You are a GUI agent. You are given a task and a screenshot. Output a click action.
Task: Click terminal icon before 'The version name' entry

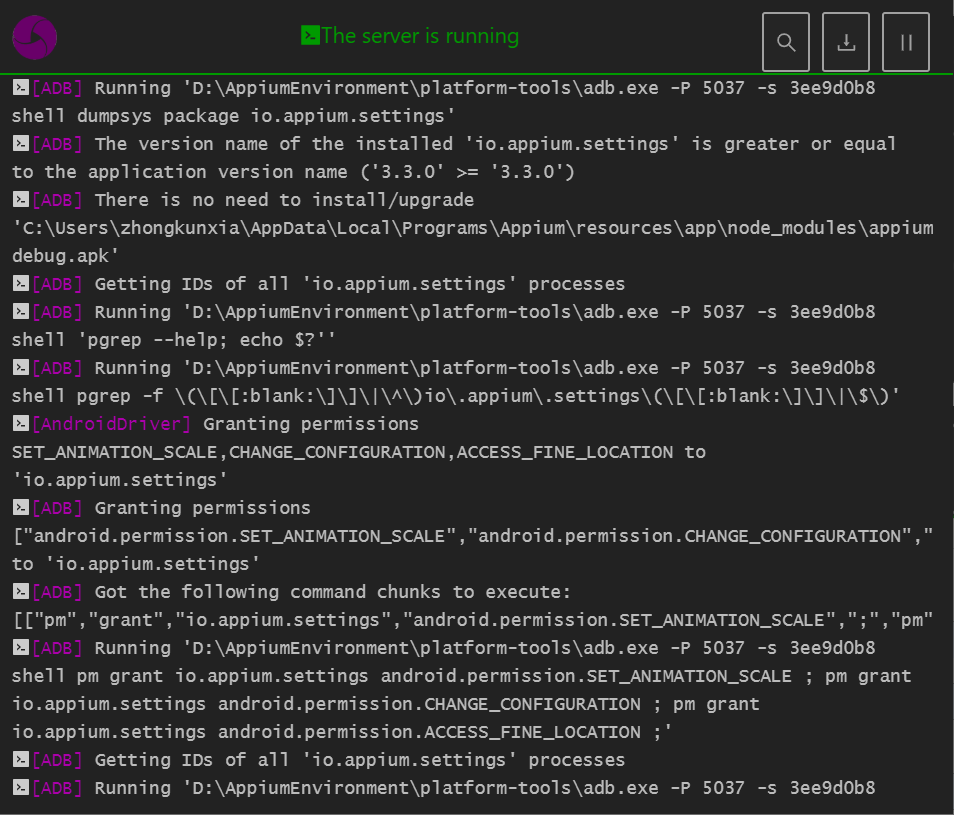[20, 144]
